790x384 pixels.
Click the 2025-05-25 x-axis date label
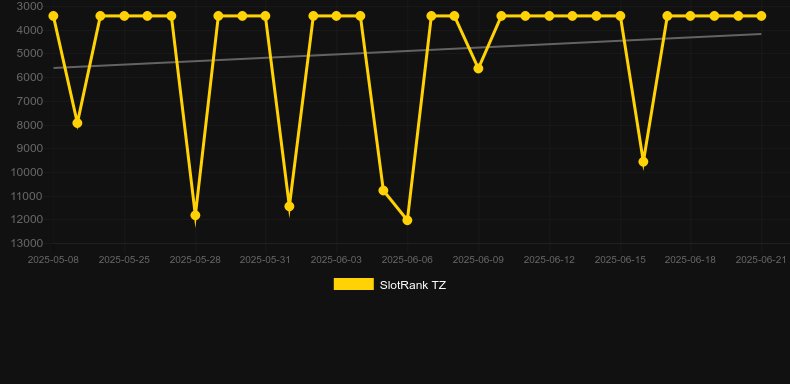click(124, 260)
